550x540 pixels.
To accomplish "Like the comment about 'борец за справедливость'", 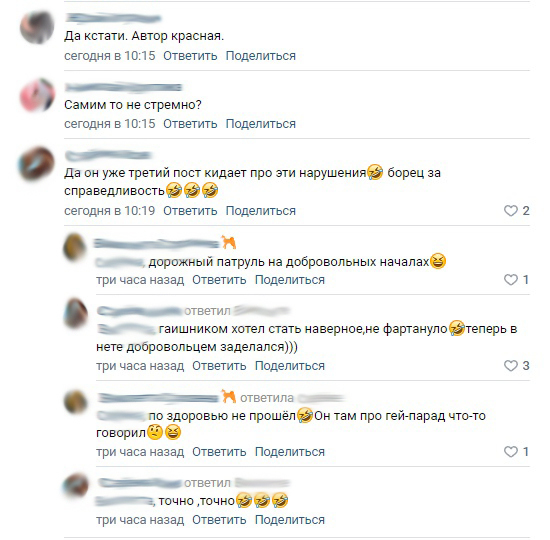I will [511, 211].
